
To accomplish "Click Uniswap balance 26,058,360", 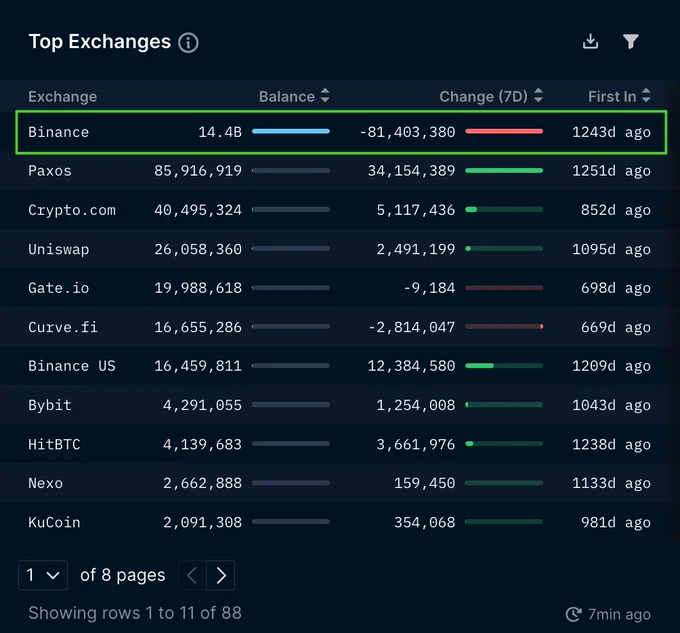I will click(198, 249).
